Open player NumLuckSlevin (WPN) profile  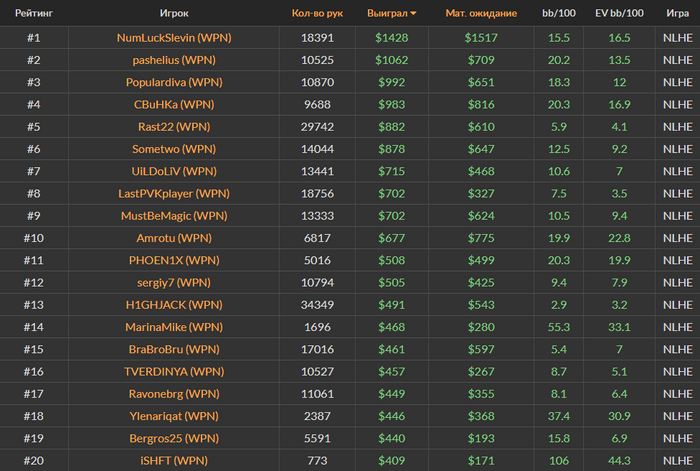(174, 38)
